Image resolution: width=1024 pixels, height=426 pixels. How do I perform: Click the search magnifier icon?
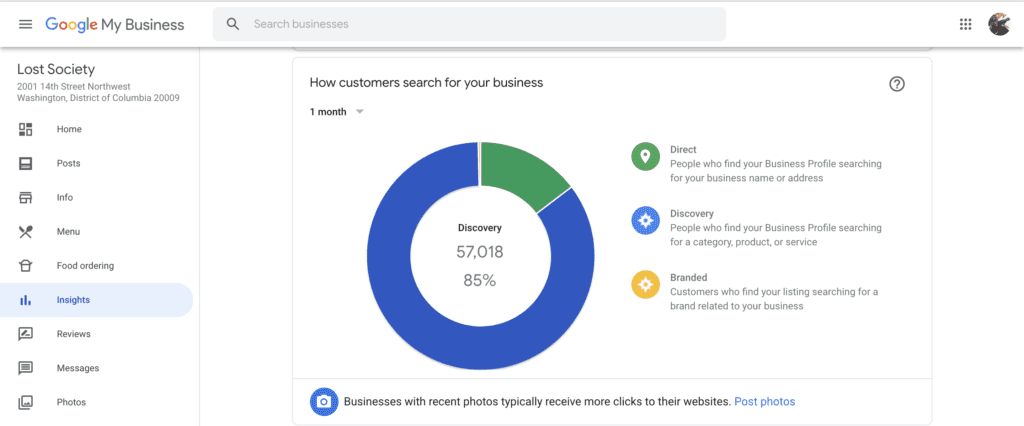click(x=233, y=24)
